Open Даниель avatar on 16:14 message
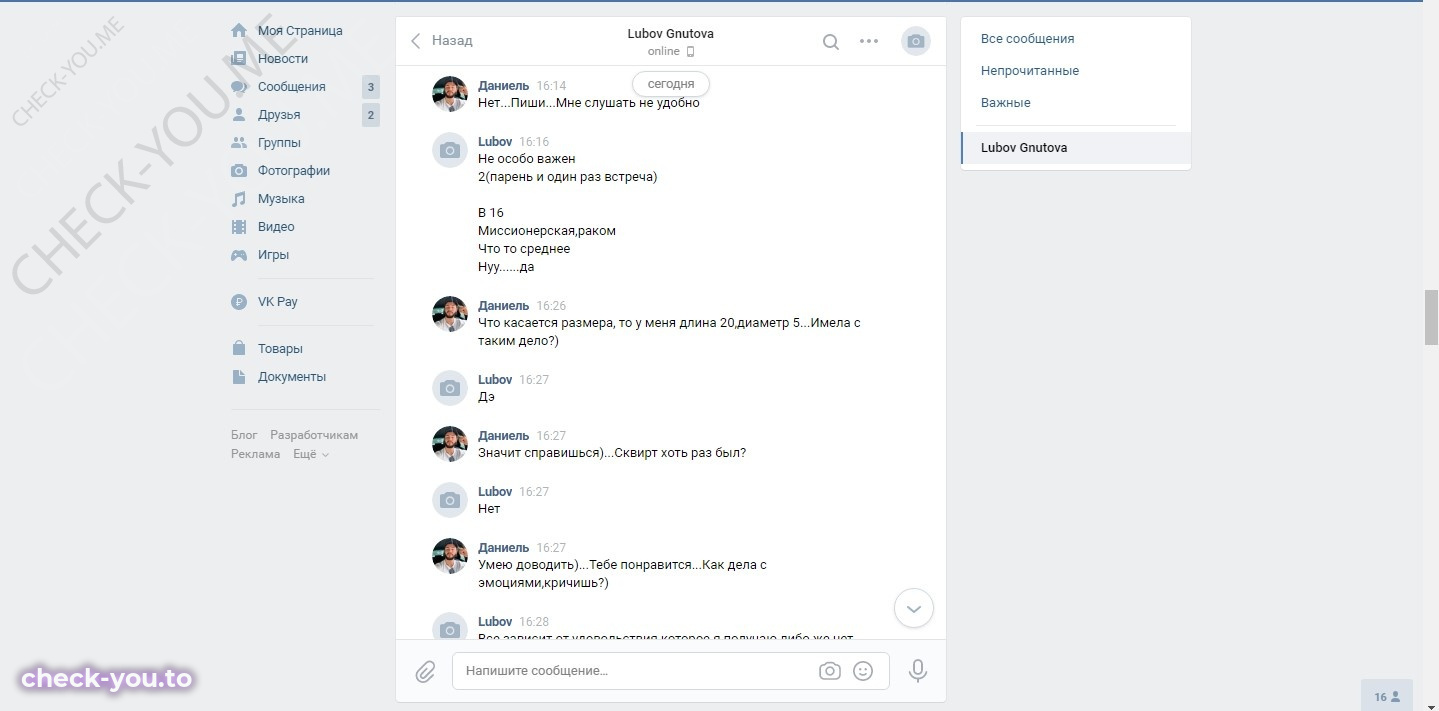The image size is (1439, 711). point(450,94)
